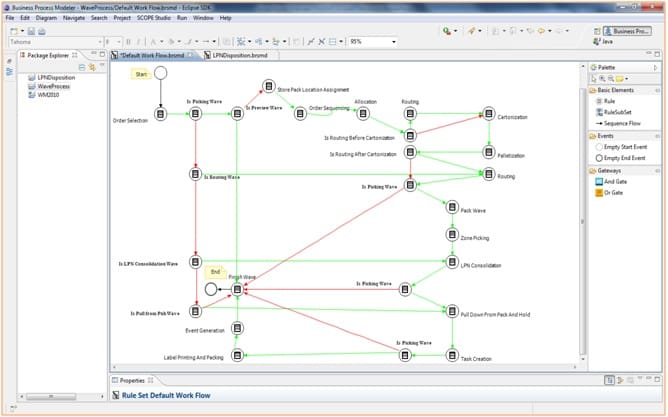Click the Run Last Tool icon

tap(446, 31)
